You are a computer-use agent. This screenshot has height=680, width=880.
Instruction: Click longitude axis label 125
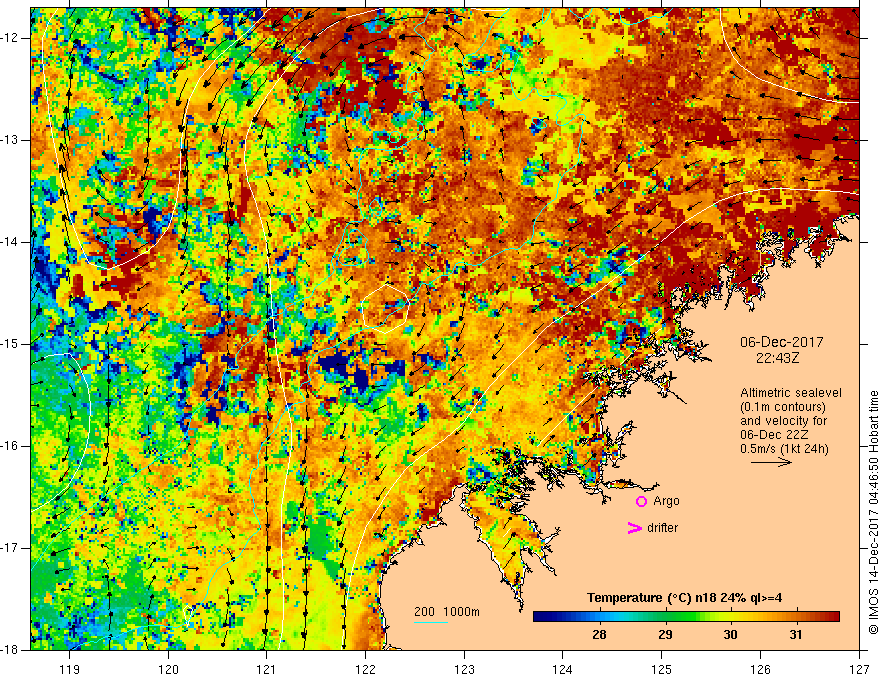[x=662, y=669]
